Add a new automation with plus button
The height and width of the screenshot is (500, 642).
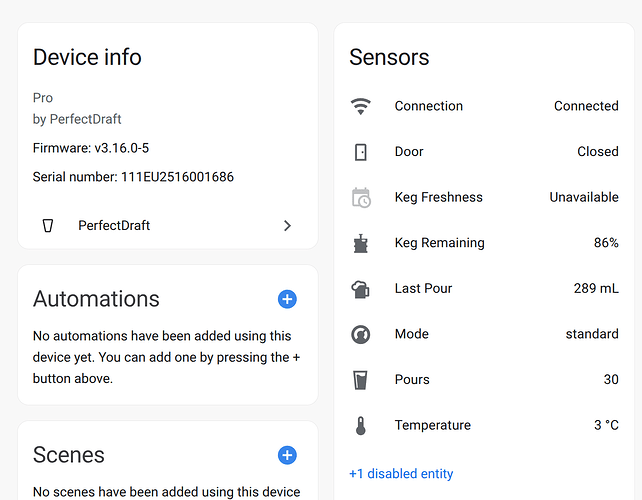coord(287,299)
